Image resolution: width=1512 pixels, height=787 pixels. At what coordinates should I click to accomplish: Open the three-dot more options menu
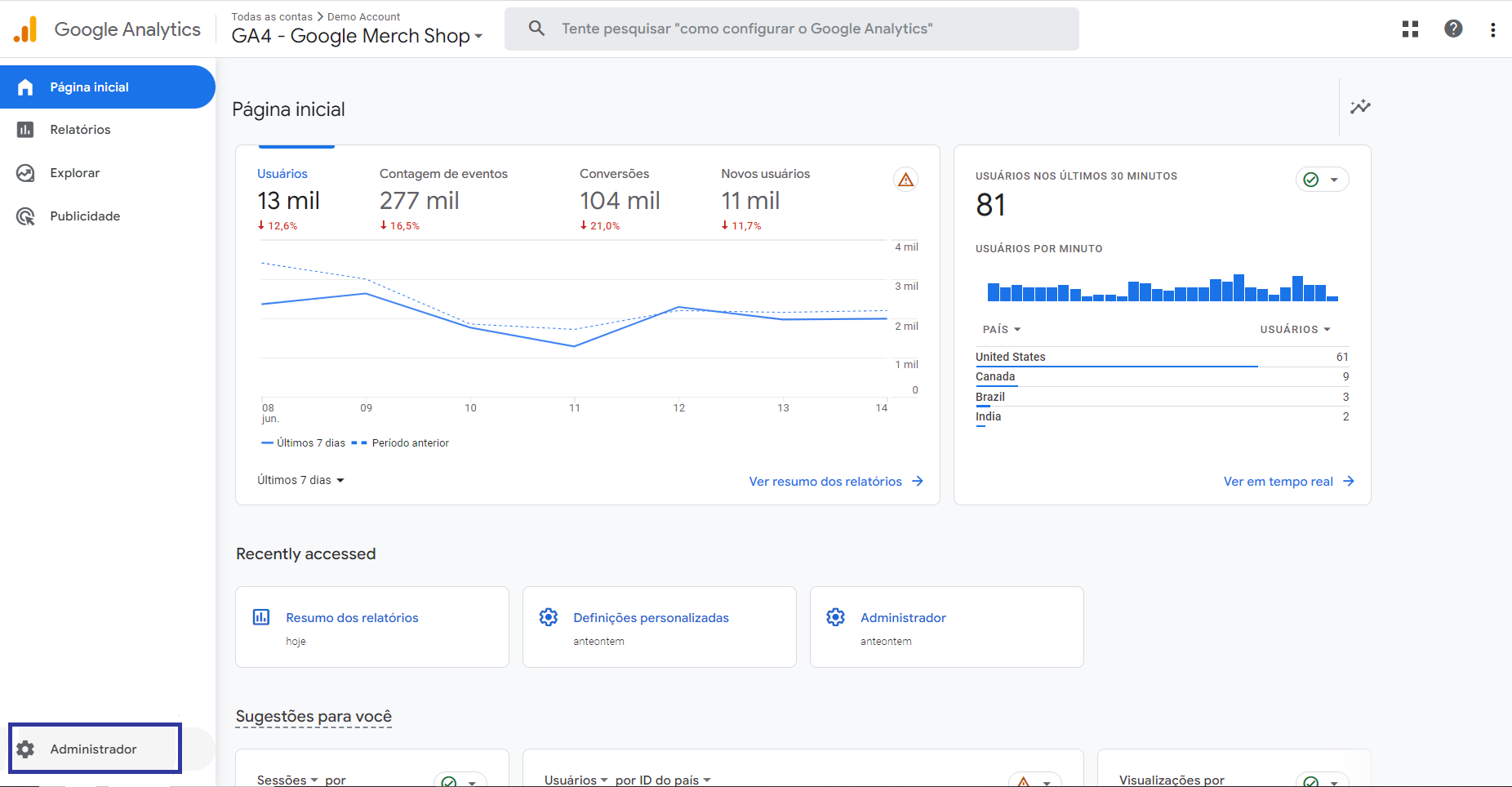[x=1492, y=29]
